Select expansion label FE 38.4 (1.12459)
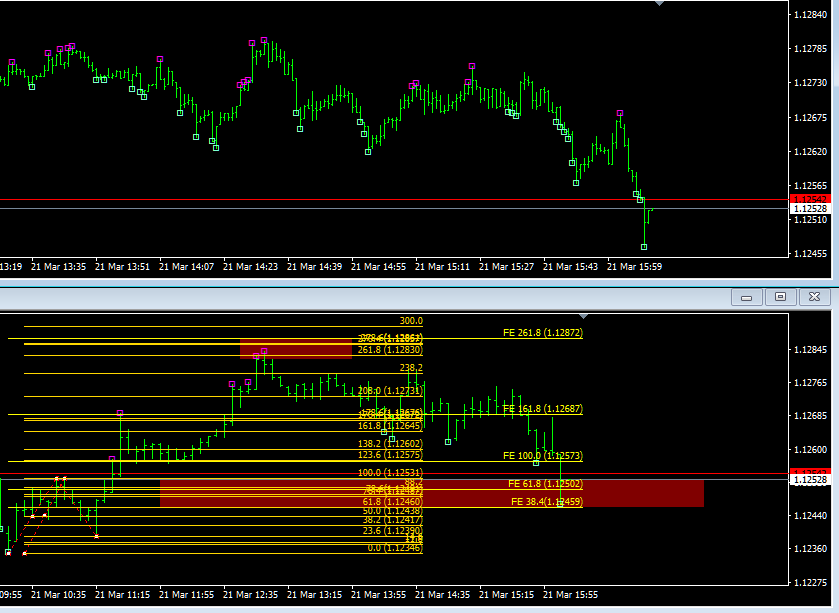The width and height of the screenshot is (839, 613). click(x=547, y=502)
